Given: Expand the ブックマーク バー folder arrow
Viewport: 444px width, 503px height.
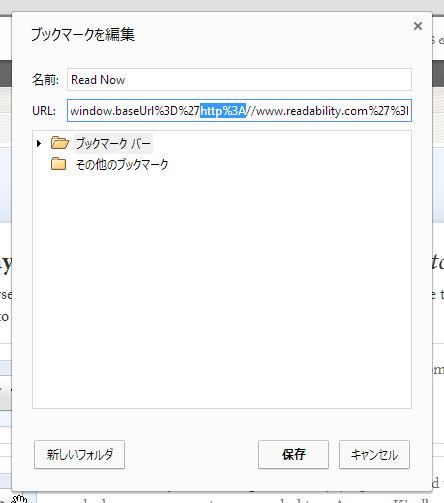Looking at the screenshot, I should pyautogui.click(x=39, y=144).
